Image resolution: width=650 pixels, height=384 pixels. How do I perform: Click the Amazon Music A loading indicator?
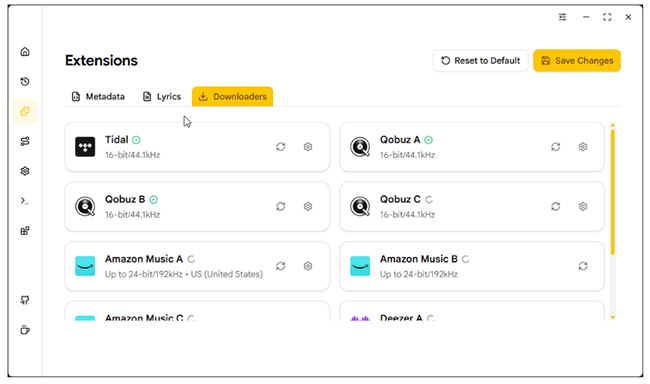(x=191, y=259)
